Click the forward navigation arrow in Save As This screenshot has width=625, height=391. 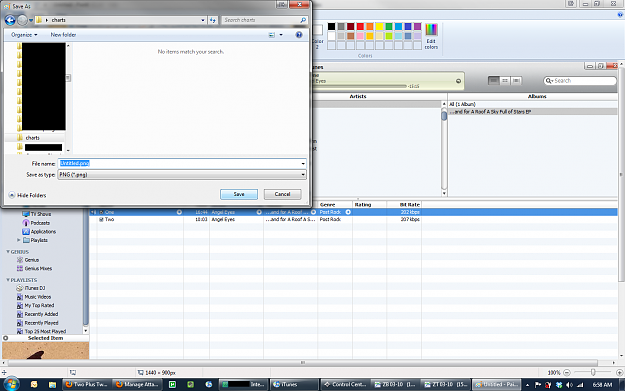pos(23,20)
